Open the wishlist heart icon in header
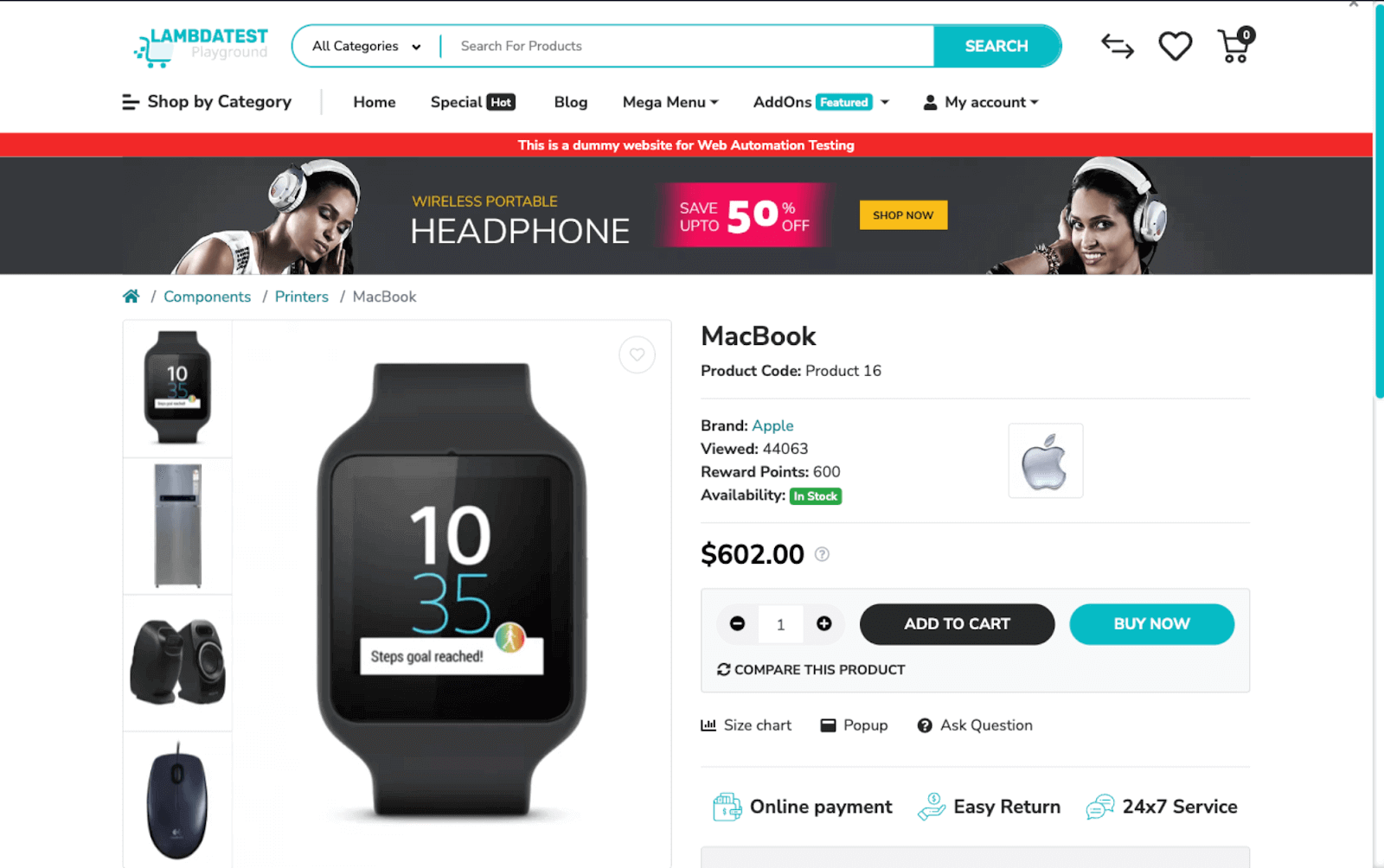1384x868 pixels. click(x=1175, y=46)
